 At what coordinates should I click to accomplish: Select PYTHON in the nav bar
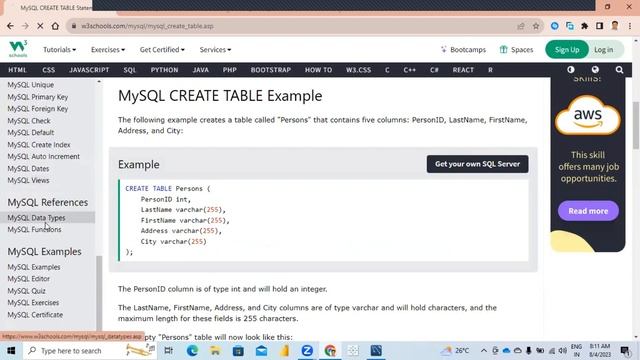[164, 70]
